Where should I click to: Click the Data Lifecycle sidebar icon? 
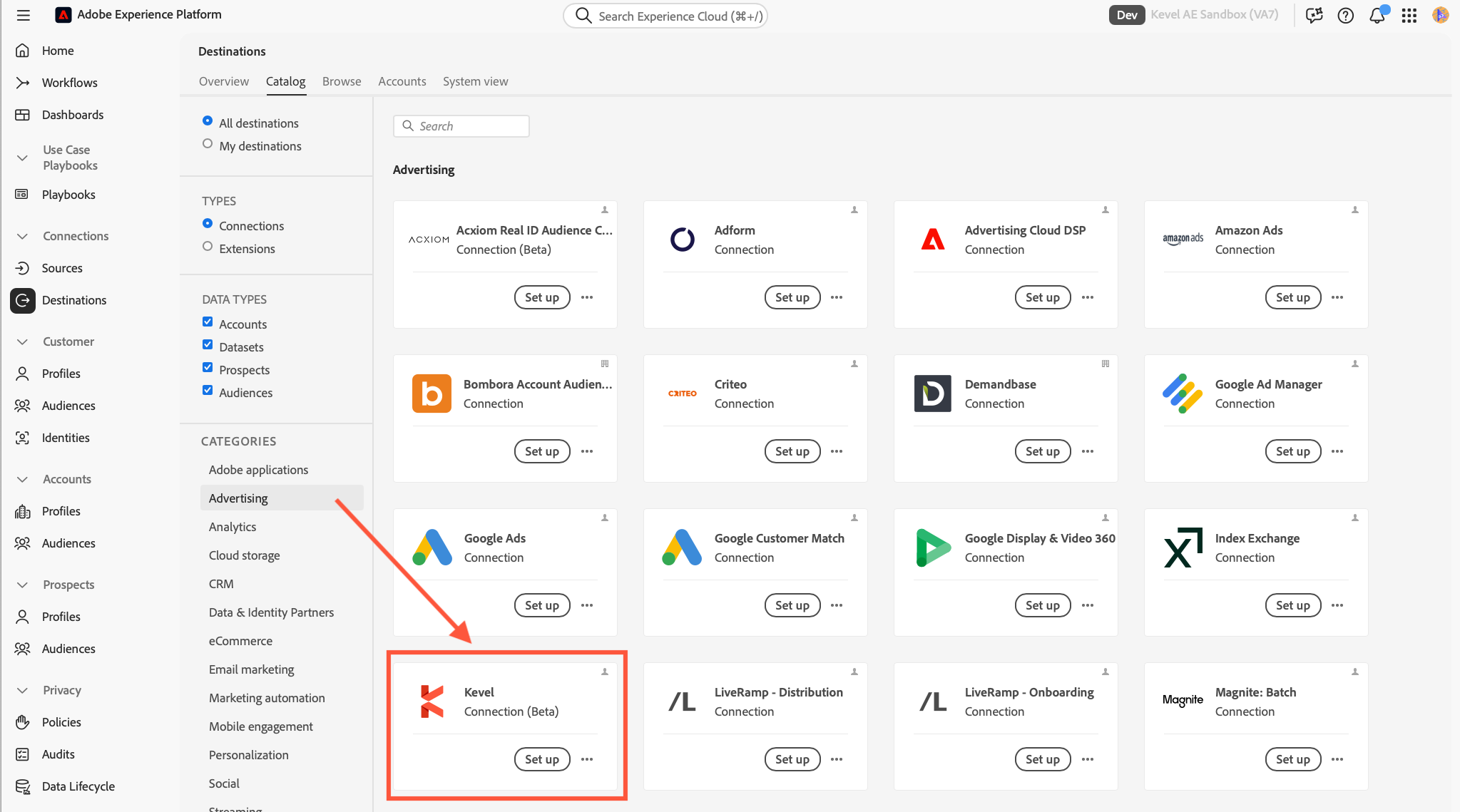(23, 786)
